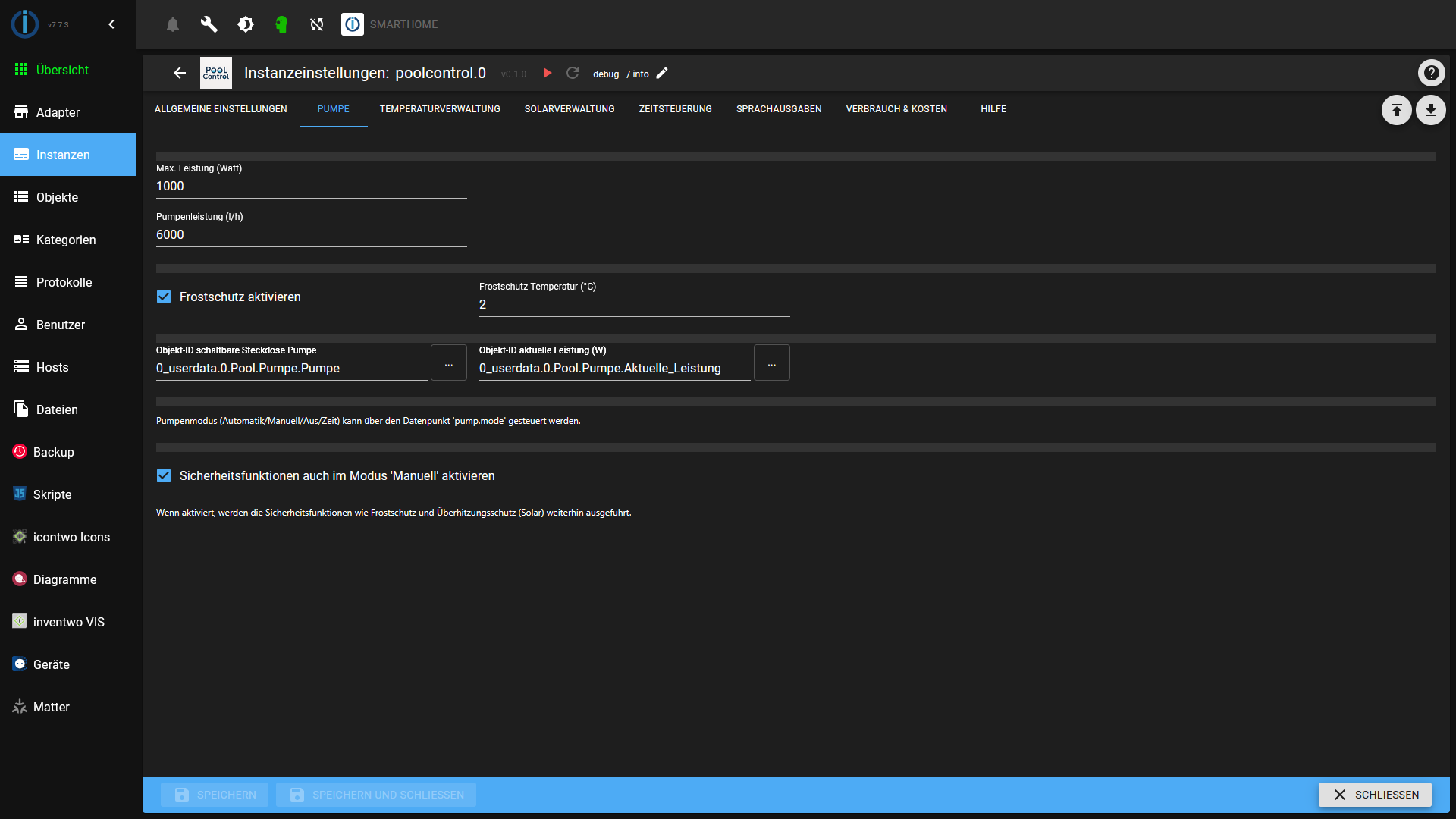Screen dimensions: 1456x819
Task: Uncheck Sicherheitsfunktionen im Modus 'Manuell' checkbox
Action: (164, 475)
